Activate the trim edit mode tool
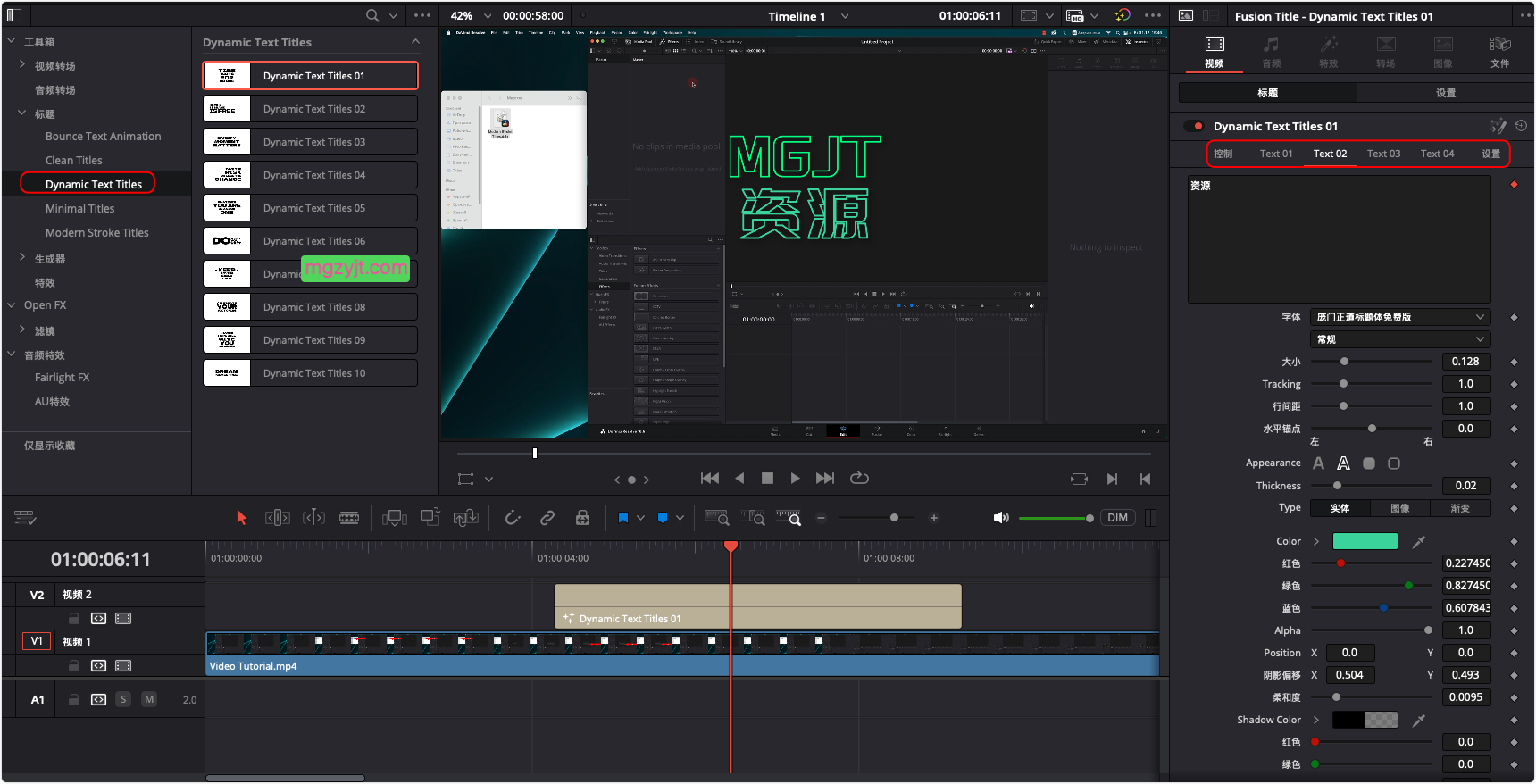The image size is (1536, 784). 278,518
